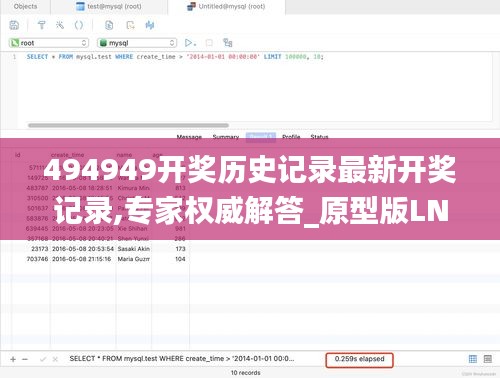Viewport: 500px width, 378px height.
Task: Click the Explain query icon
Action: 228,43
